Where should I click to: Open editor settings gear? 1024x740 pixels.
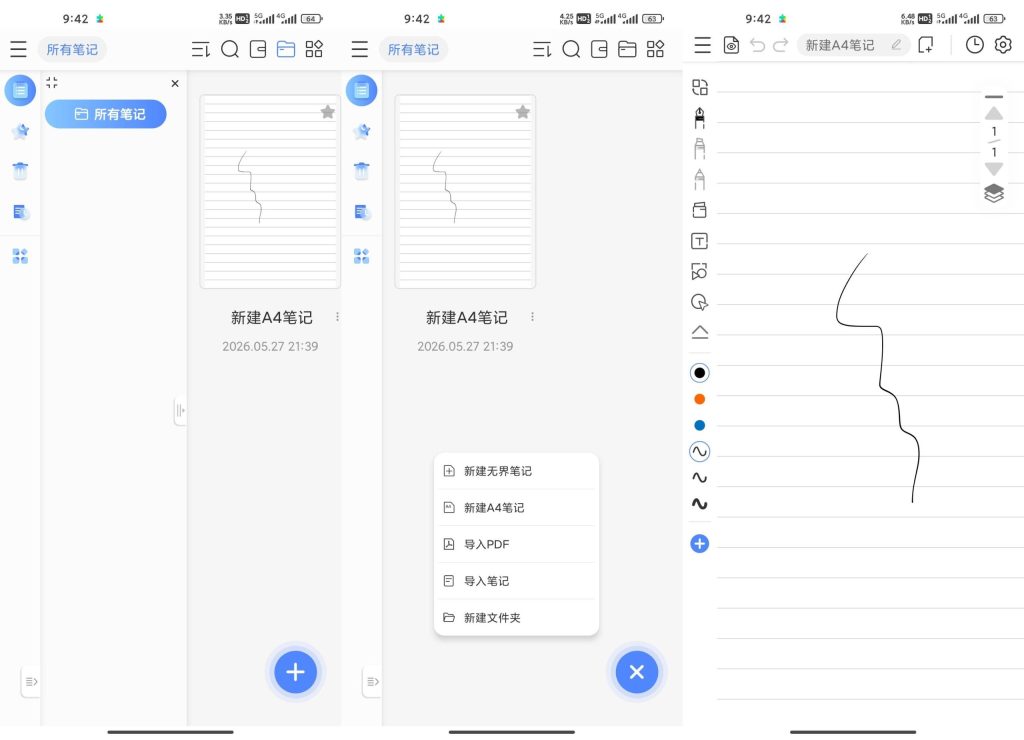click(x=1003, y=45)
